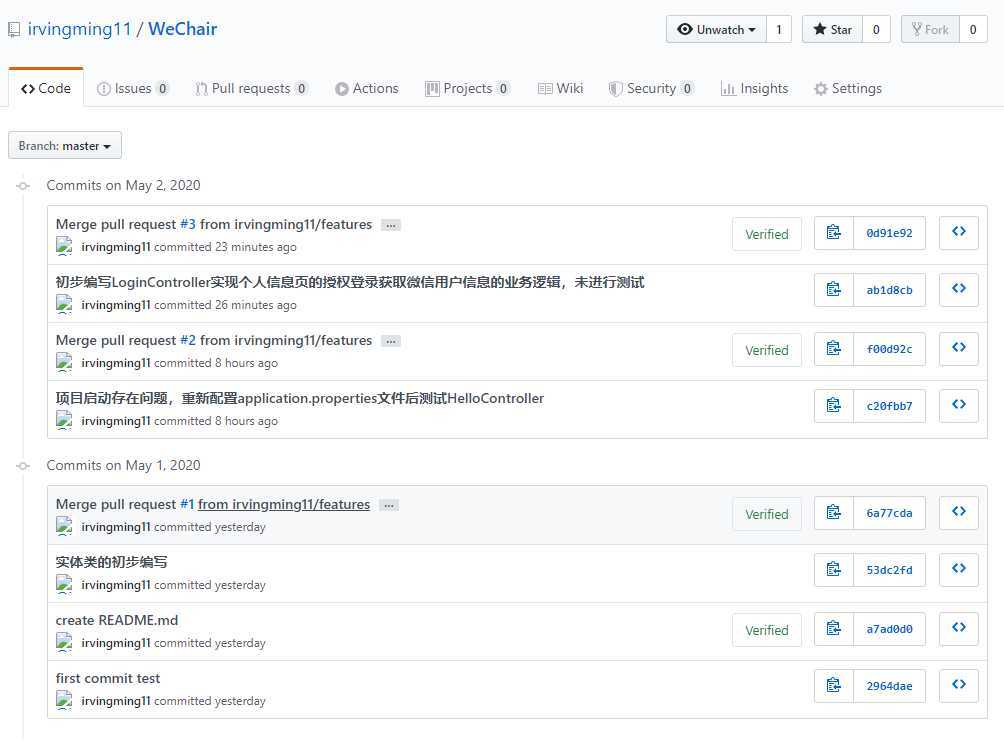The width and height of the screenshot is (1004, 747).
Task: View watchers count next to Unwatch
Action: [x=779, y=29]
